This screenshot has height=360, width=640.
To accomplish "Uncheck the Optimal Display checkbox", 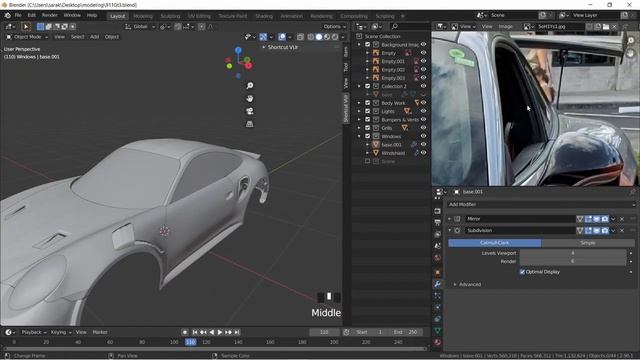I will [x=522, y=272].
